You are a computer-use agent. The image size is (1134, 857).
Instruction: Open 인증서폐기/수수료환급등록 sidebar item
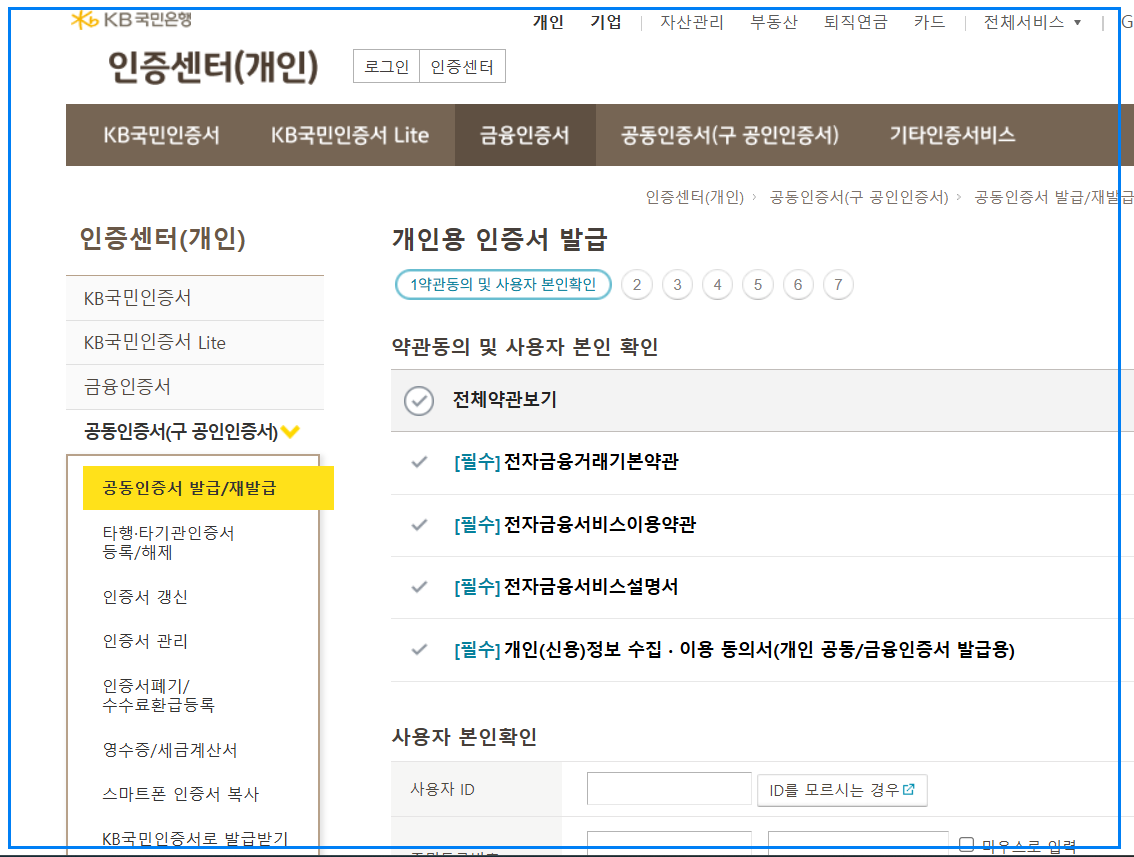coord(158,695)
